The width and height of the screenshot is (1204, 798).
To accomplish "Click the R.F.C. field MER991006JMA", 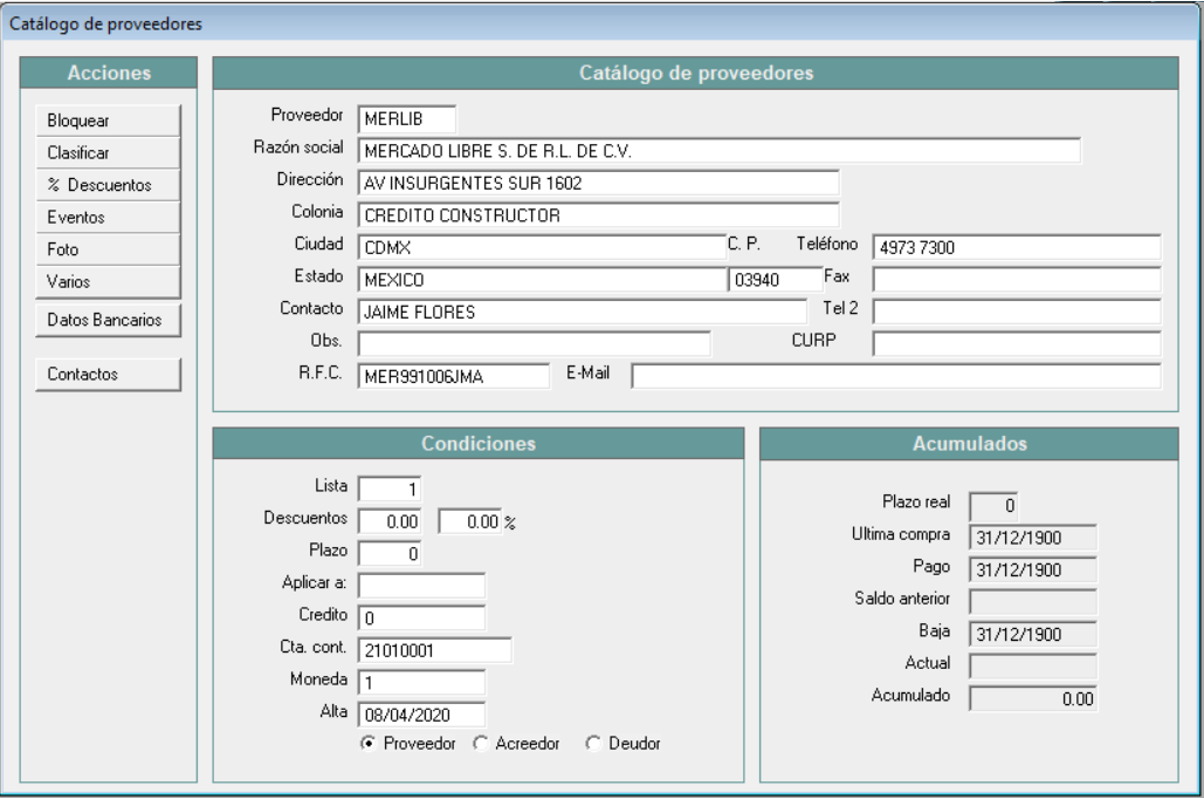I will (x=453, y=376).
